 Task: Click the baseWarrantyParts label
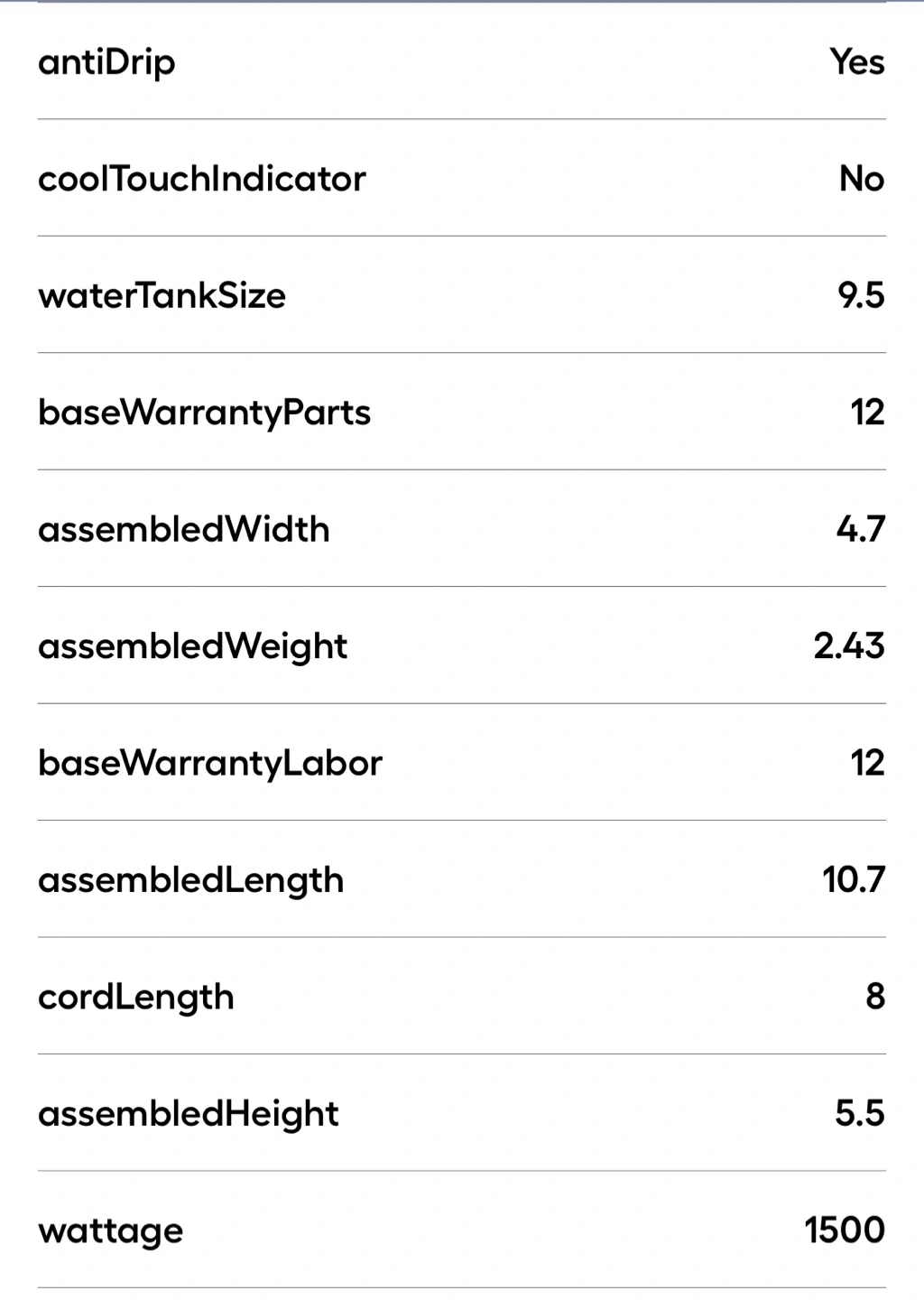click(204, 413)
